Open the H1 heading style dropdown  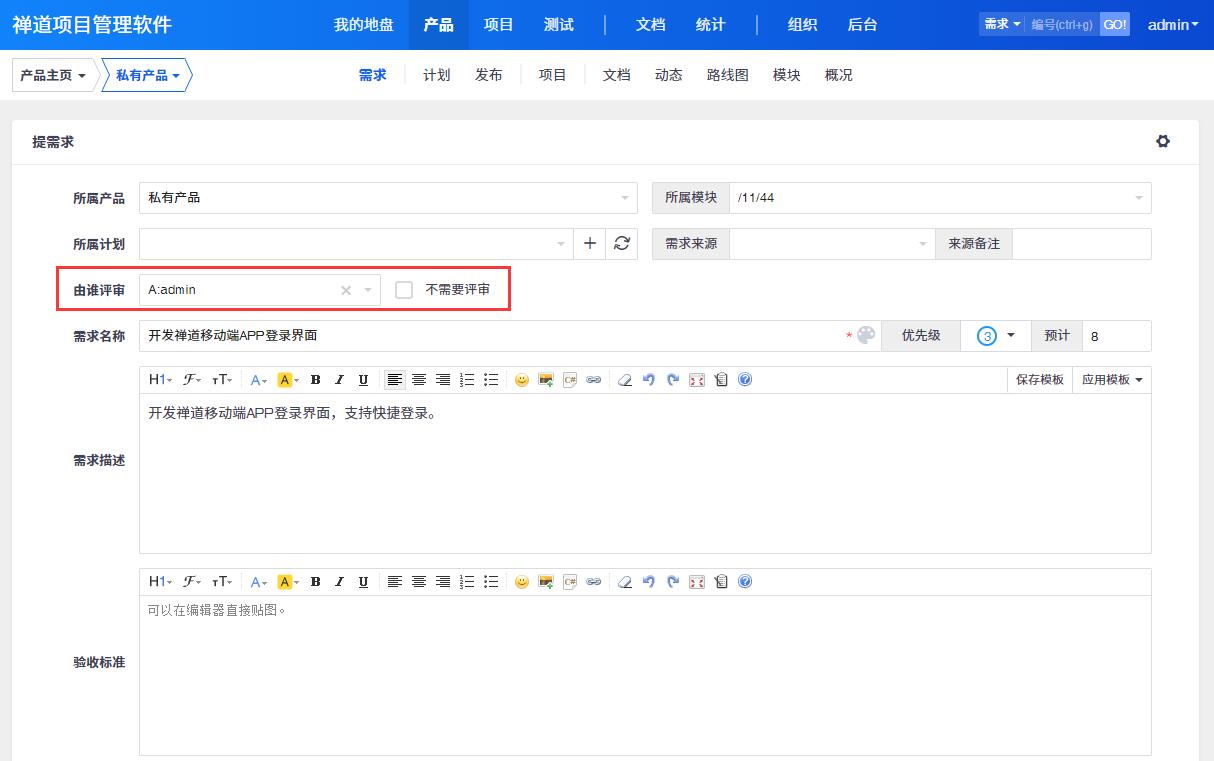(x=159, y=379)
